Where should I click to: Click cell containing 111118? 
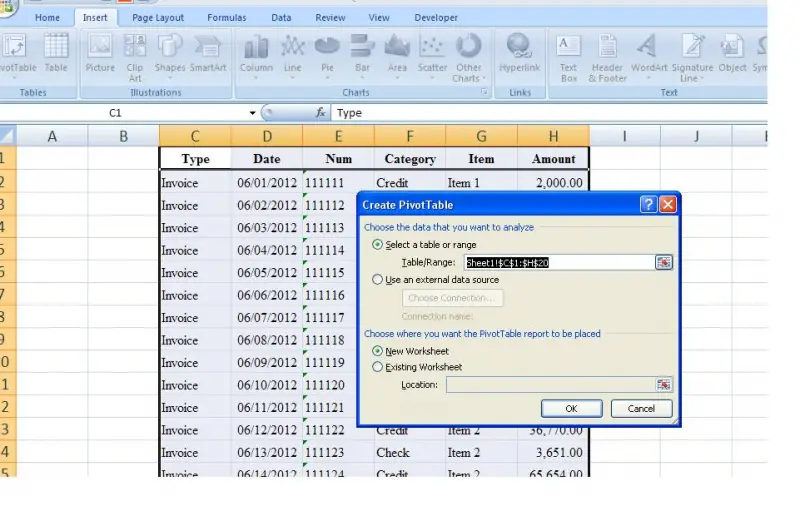click(330, 340)
